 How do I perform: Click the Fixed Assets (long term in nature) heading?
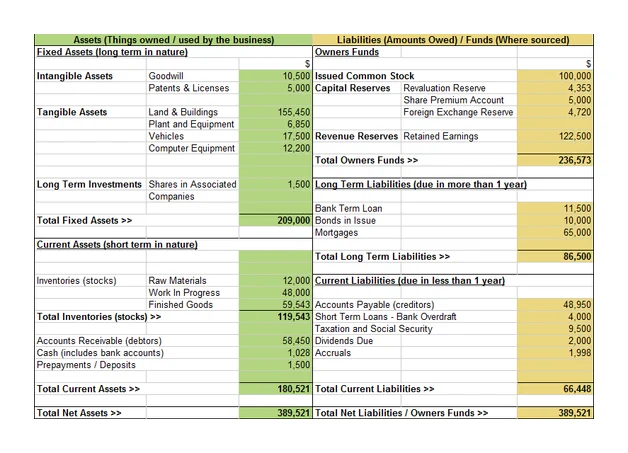pos(112,52)
